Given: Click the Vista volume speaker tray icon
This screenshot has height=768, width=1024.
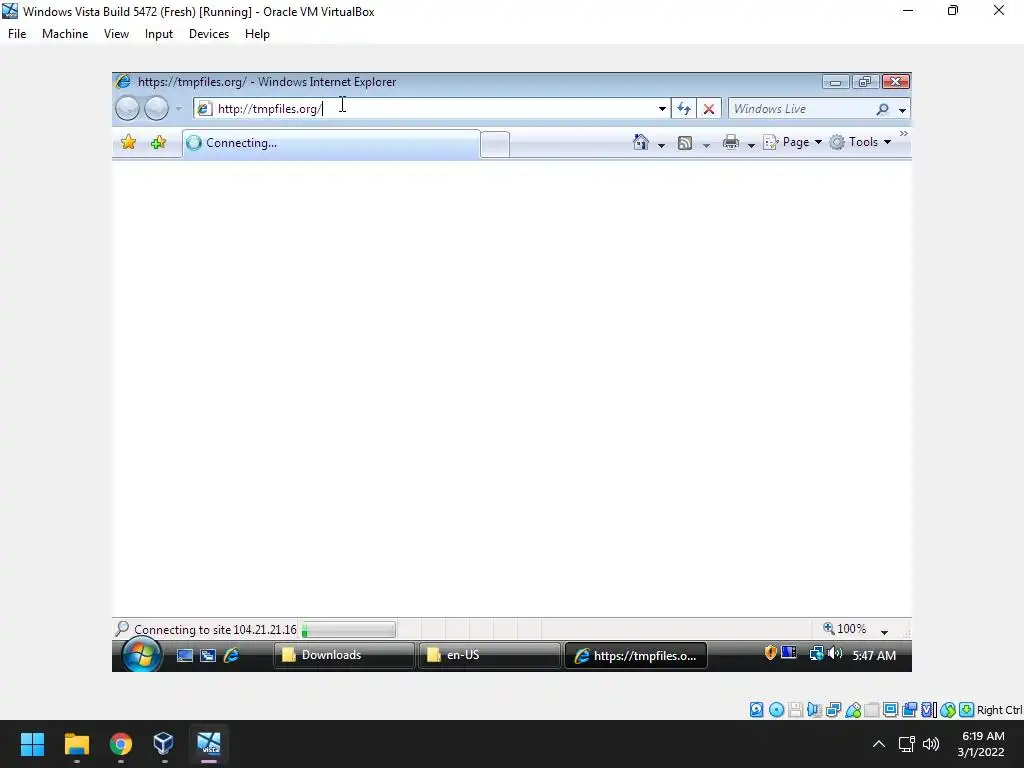Looking at the screenshot, I should 835,653.
